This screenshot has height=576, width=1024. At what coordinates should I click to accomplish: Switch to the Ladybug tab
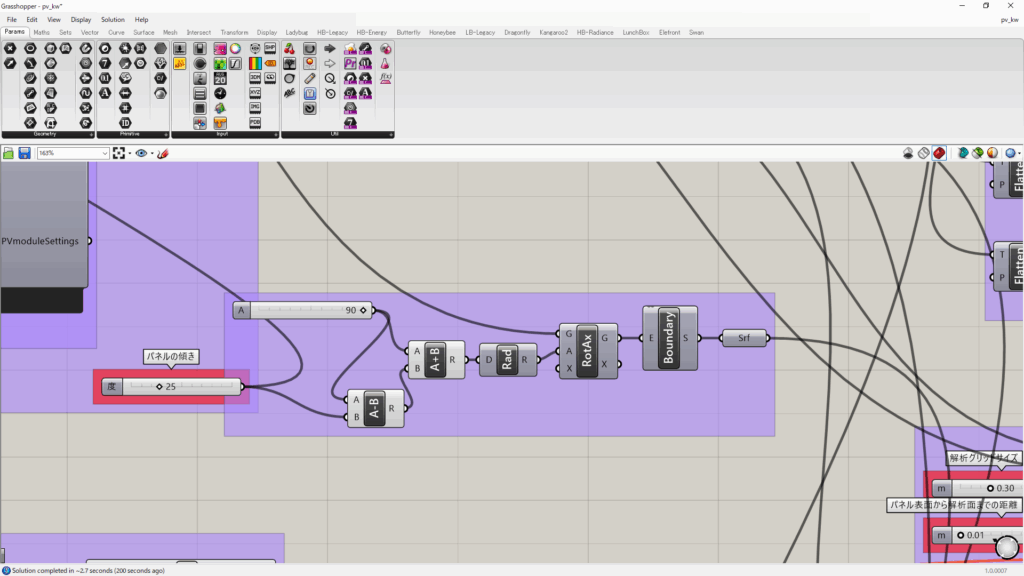[x=297, y=32]
